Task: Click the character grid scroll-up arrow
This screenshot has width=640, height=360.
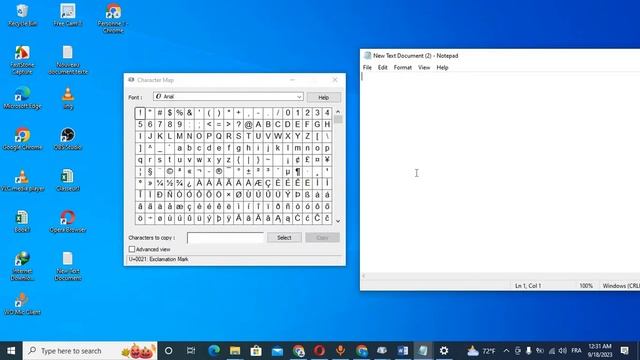Action: [x=338, y=111]
